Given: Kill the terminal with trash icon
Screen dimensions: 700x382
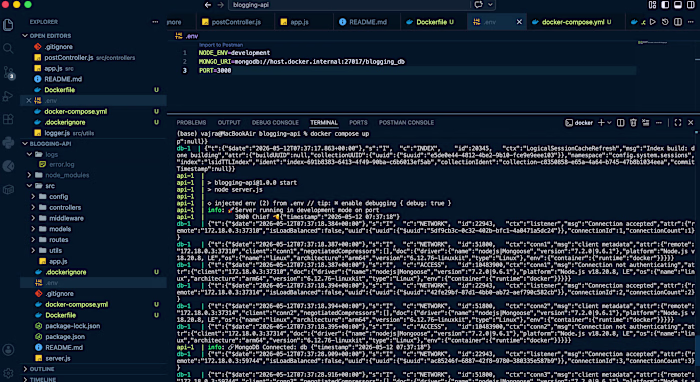Looking at the screenshot, I should pyautogui.click(x=633, y=123).
